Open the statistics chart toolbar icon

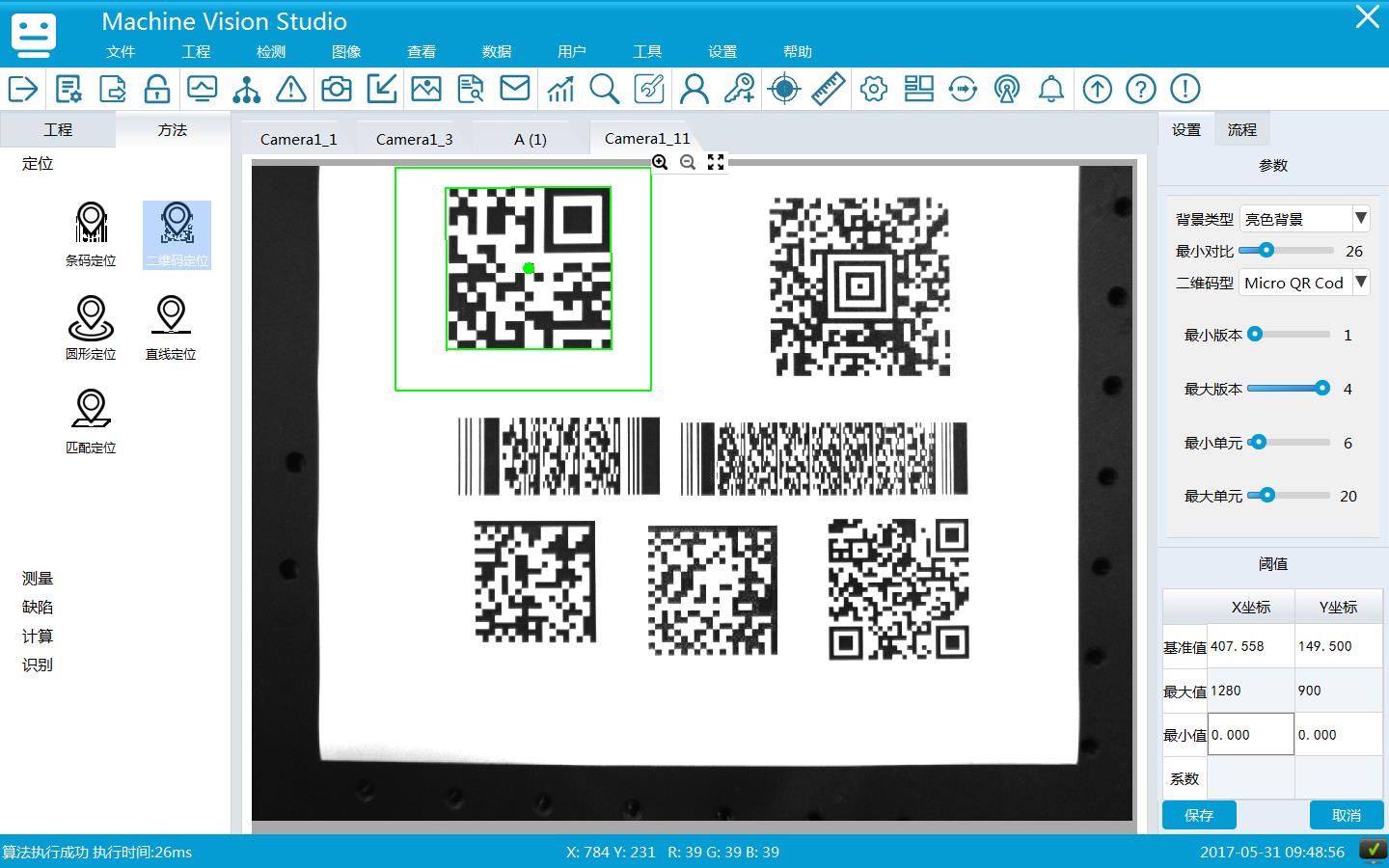point(560,89)
